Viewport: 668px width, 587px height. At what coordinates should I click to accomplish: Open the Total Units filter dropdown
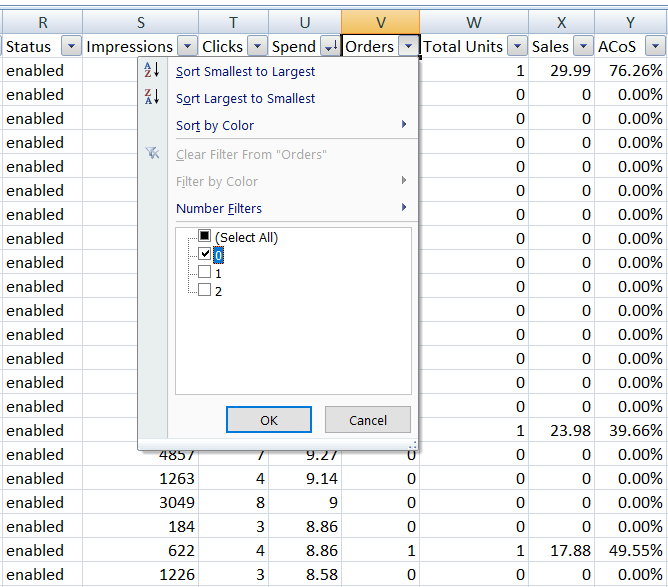tap(517, 46)
